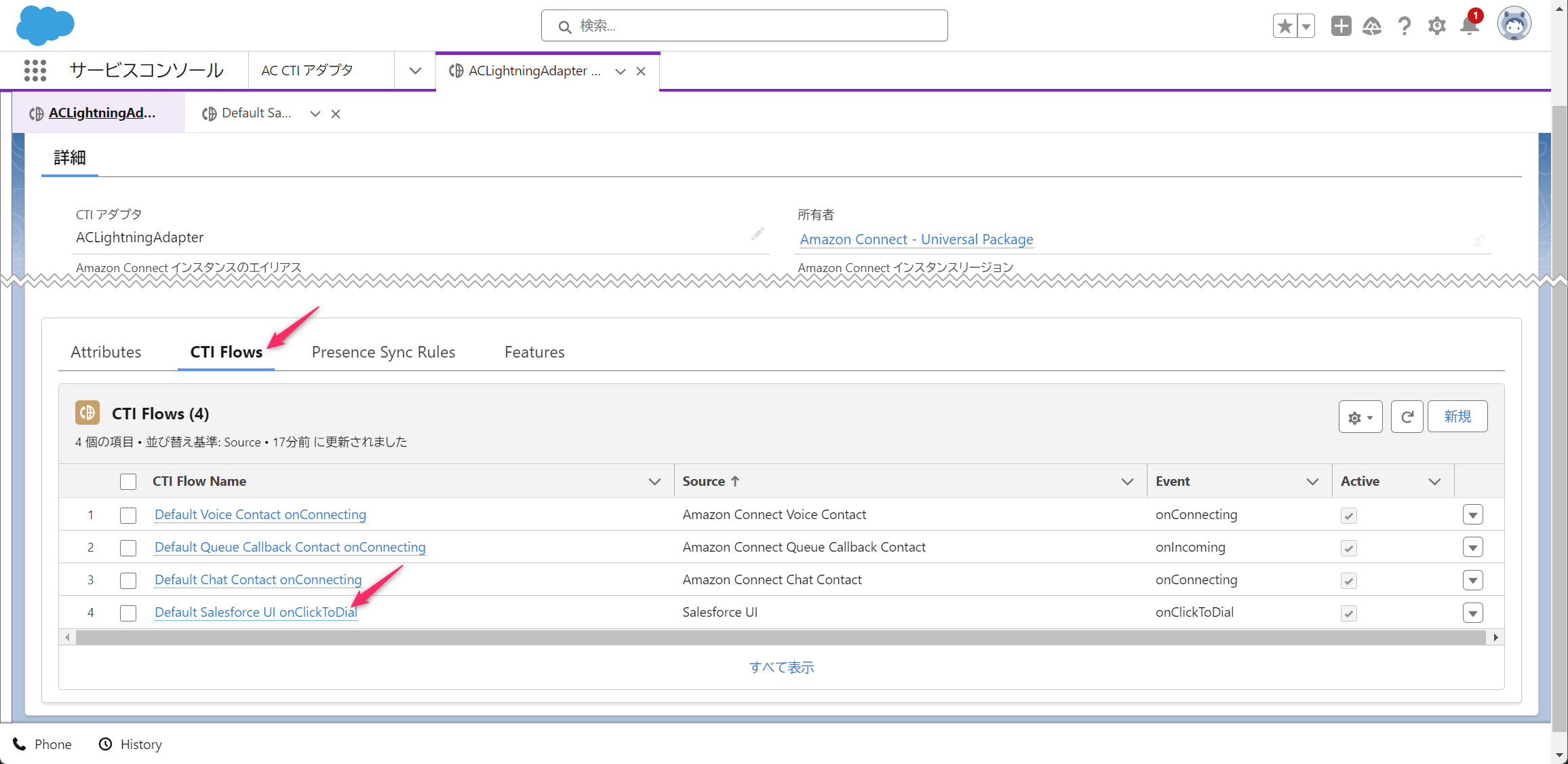Image resolution: width=1568 pixels, height=764 pixels.
Task: Open Default Salesforce UI onClickToDial link
Action: pyautogui.click(x=254, y=612)
